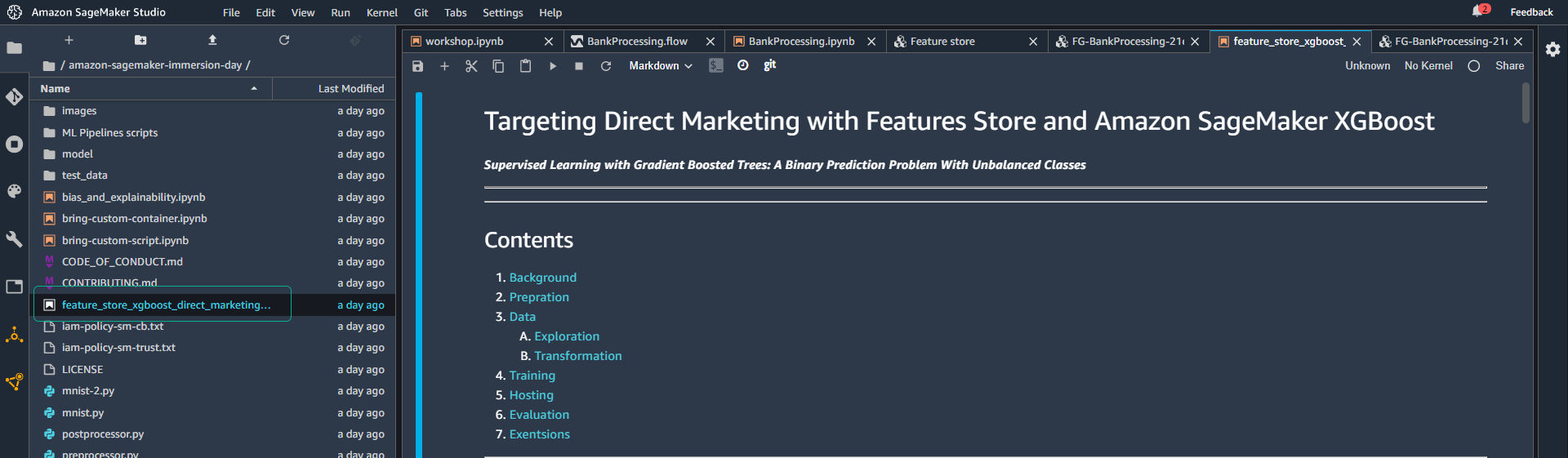The image size is (1568, 458).
Task: Open the Help menu
Action: (550, 12)
